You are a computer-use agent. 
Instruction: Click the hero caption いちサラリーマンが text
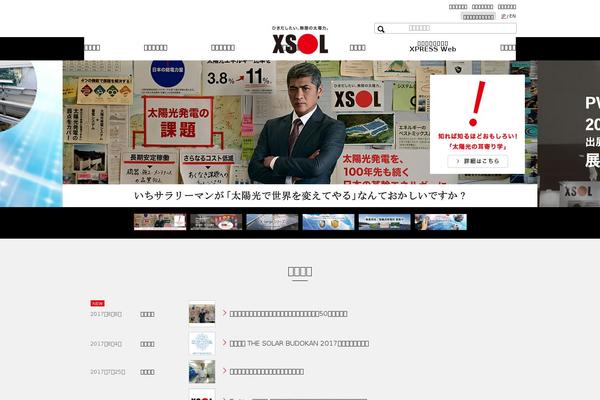(x=300, y=196)
